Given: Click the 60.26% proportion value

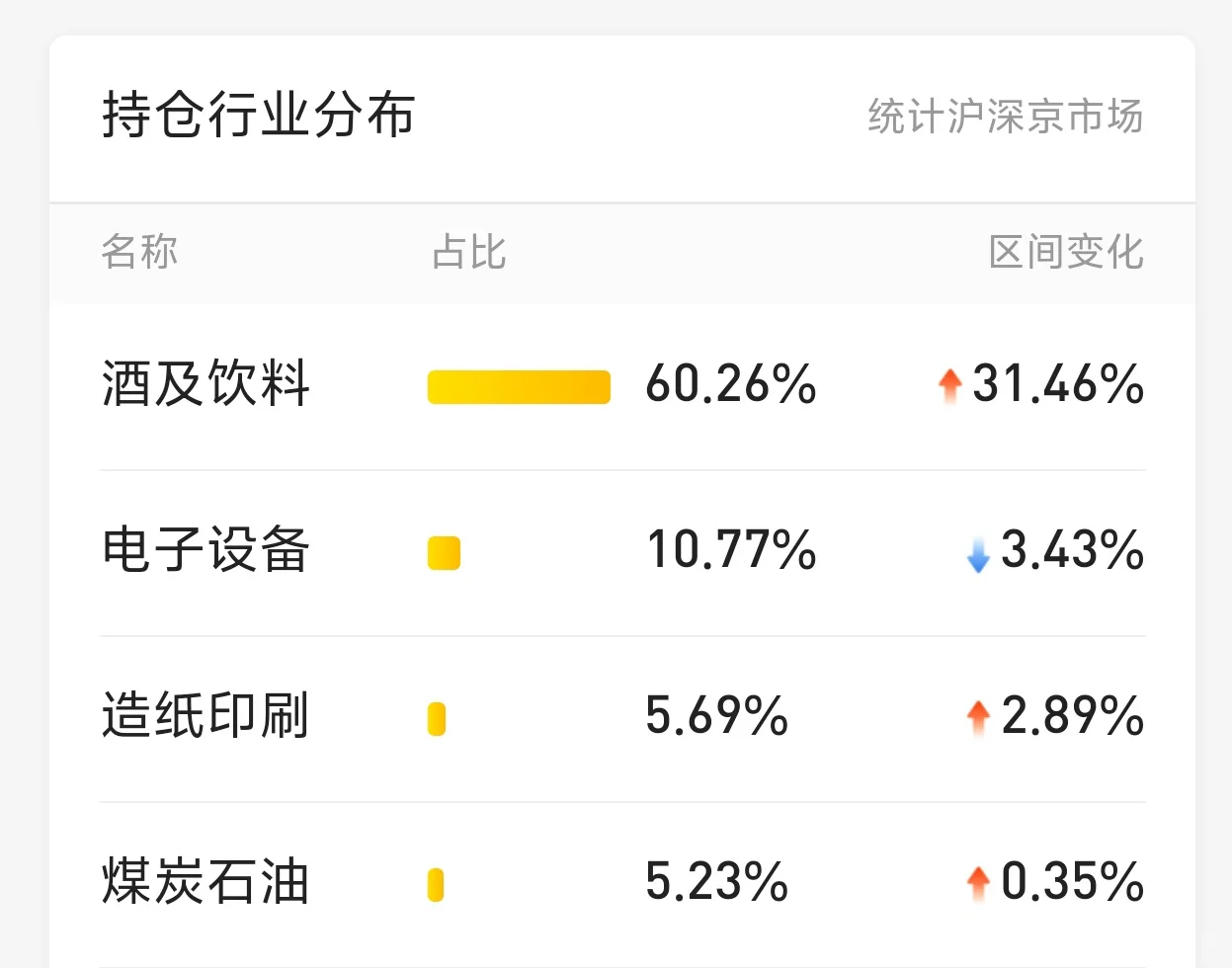Looking at the screenshot, I should pyautogui.click(x=730, y=383).
